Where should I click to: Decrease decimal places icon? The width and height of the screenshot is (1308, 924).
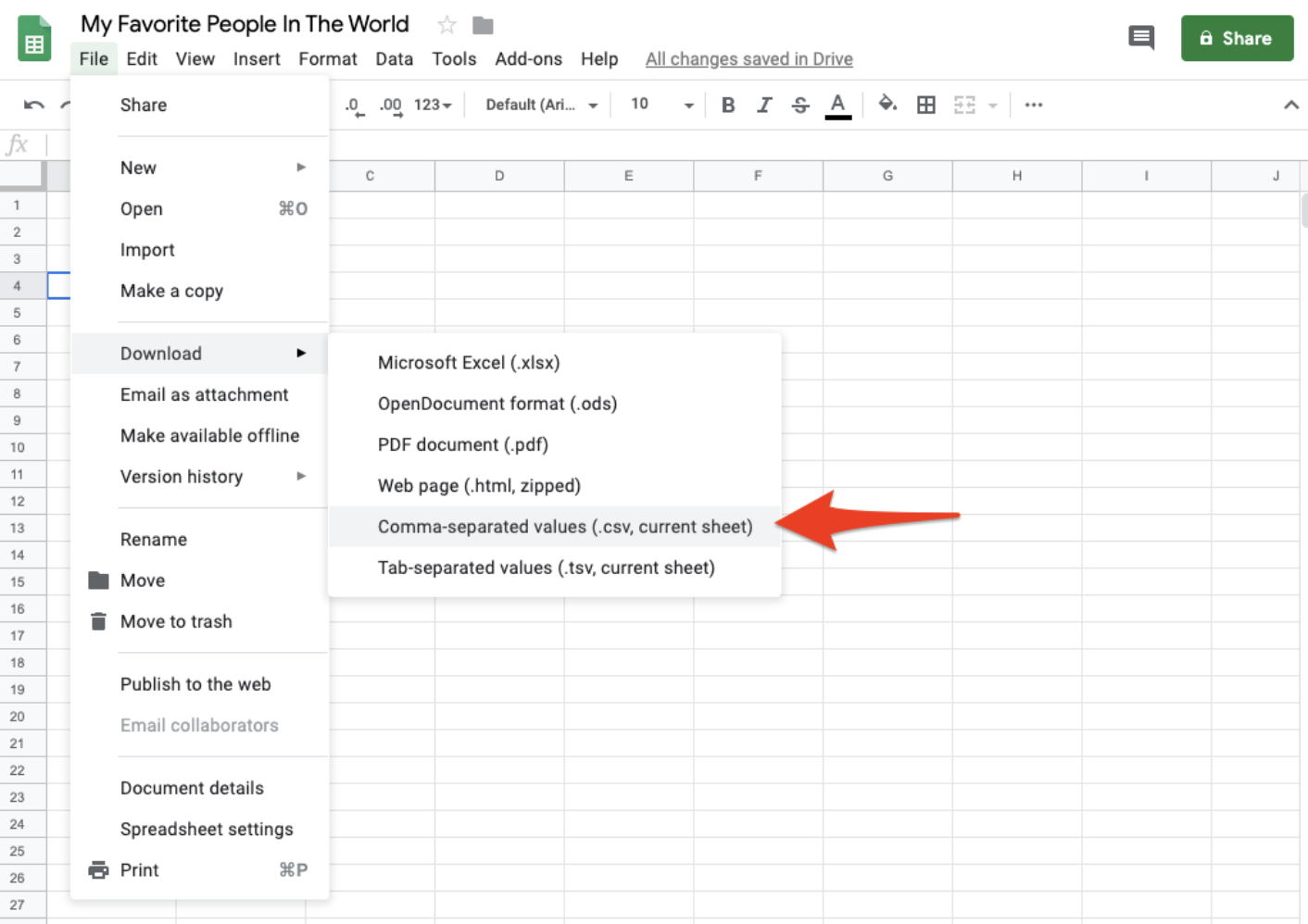coord(354,106)
